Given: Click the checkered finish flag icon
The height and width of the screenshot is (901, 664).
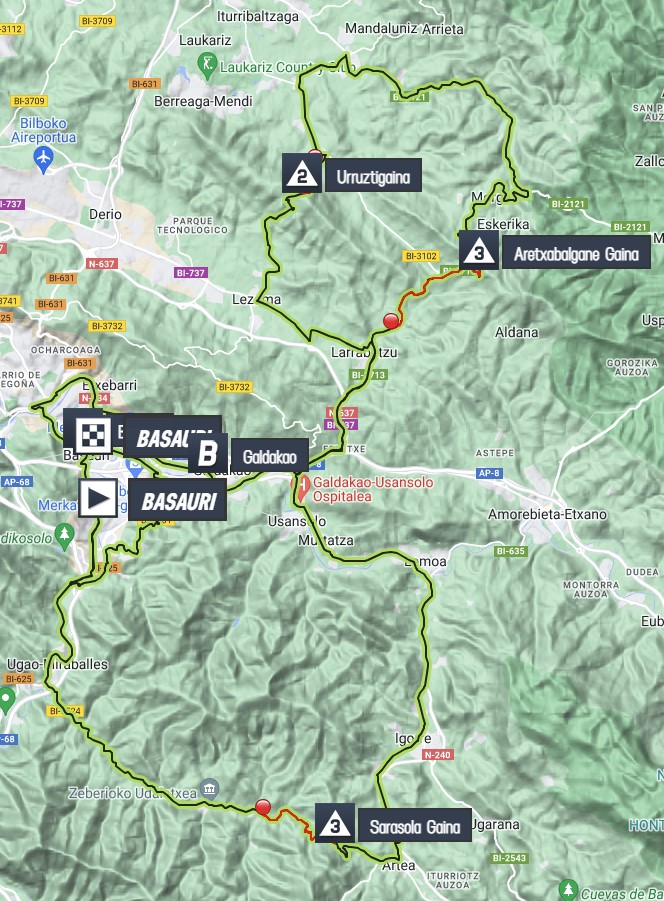Looking at the screenshot, I should pyautogui.click(x=92, y=434).
